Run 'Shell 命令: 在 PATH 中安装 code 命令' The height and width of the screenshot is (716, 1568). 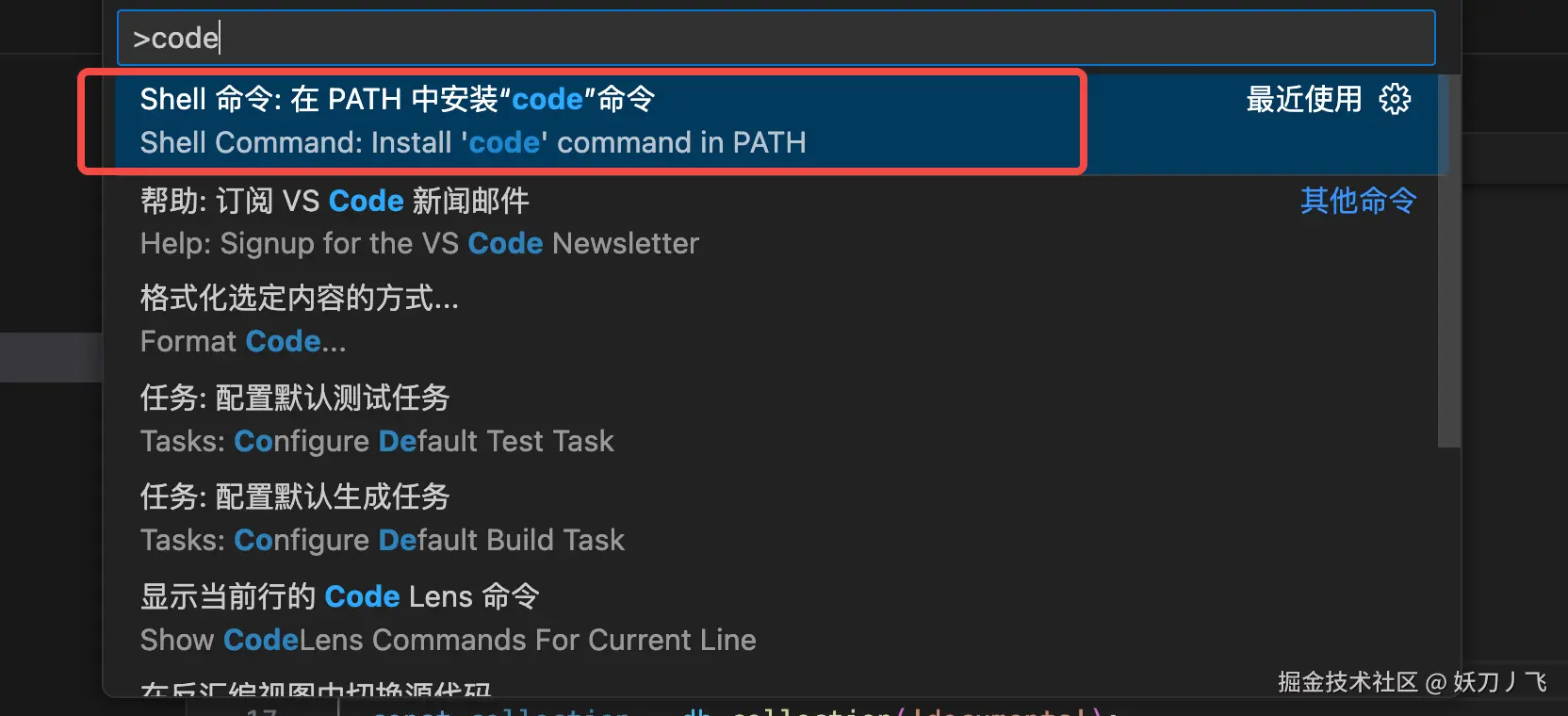(x=397, y=99)
